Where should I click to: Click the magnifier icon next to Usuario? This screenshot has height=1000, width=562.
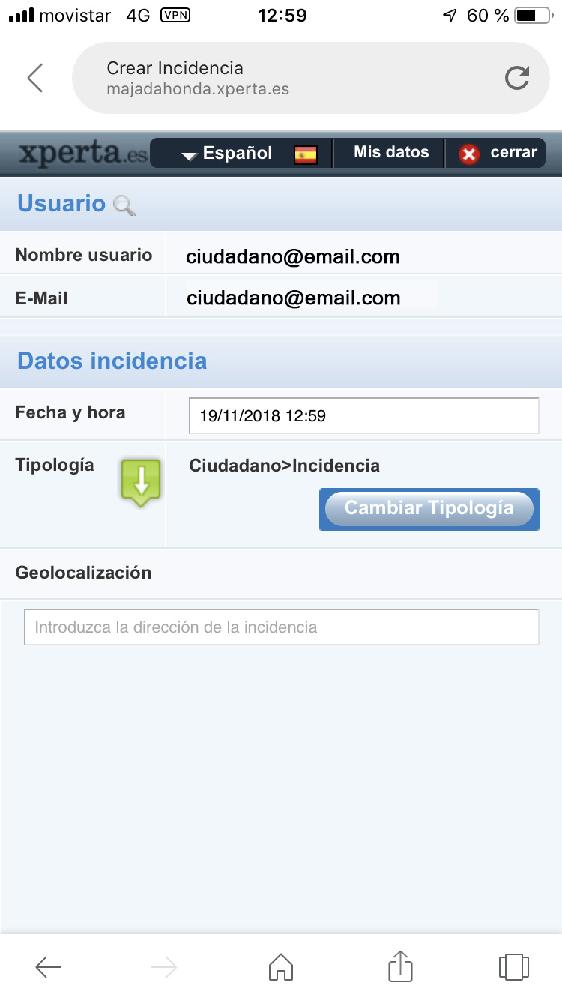[124, 205]
